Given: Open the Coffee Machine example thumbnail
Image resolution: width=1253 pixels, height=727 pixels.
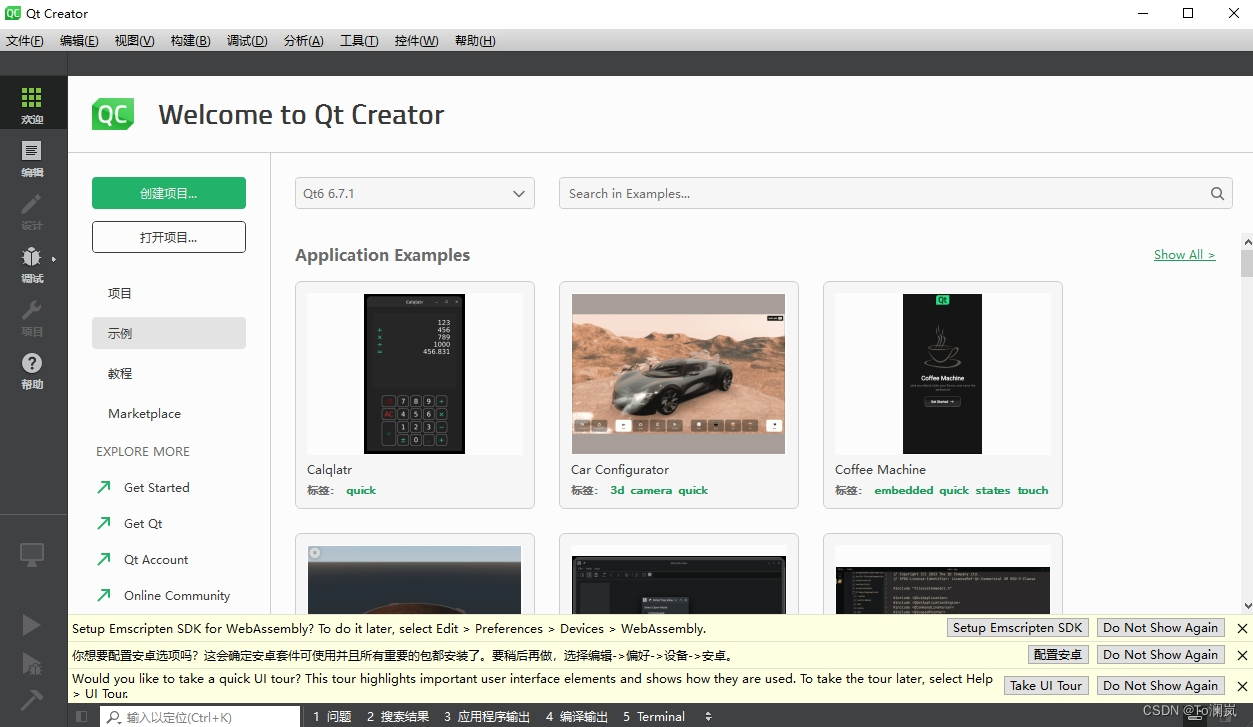Looking at the screenshot, I should point(943,374).
